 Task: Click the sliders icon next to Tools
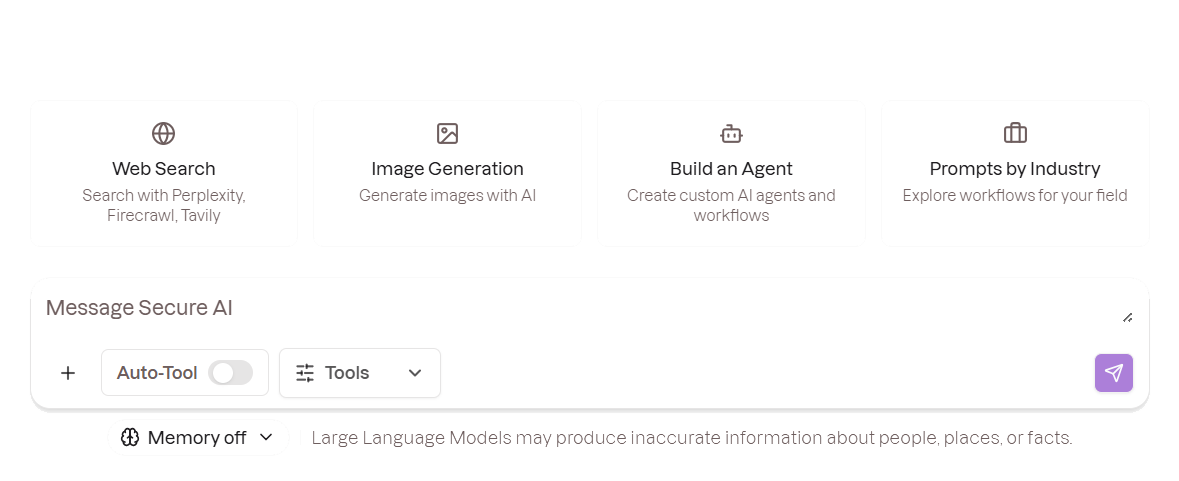305,373
